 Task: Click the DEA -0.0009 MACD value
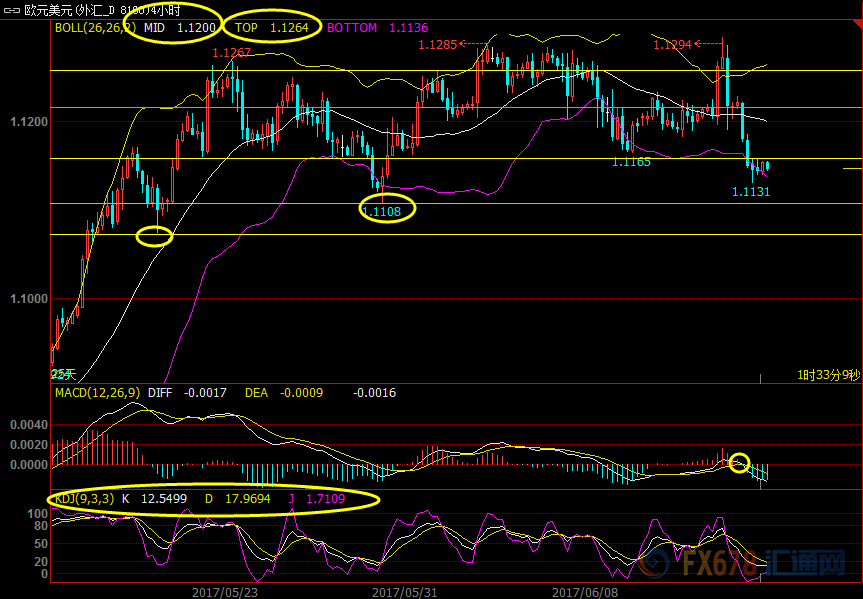click(x=284, y=393)
